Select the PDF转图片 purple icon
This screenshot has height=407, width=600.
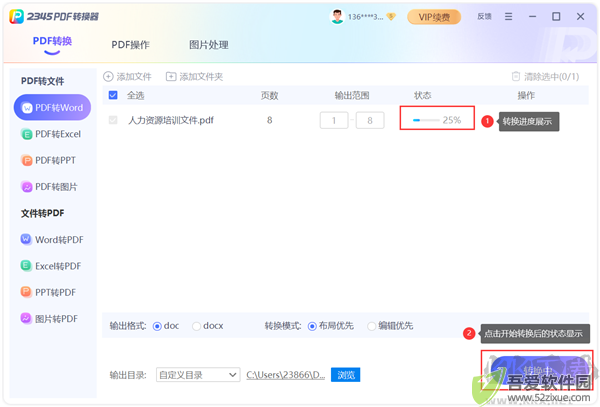pos(27,187)
